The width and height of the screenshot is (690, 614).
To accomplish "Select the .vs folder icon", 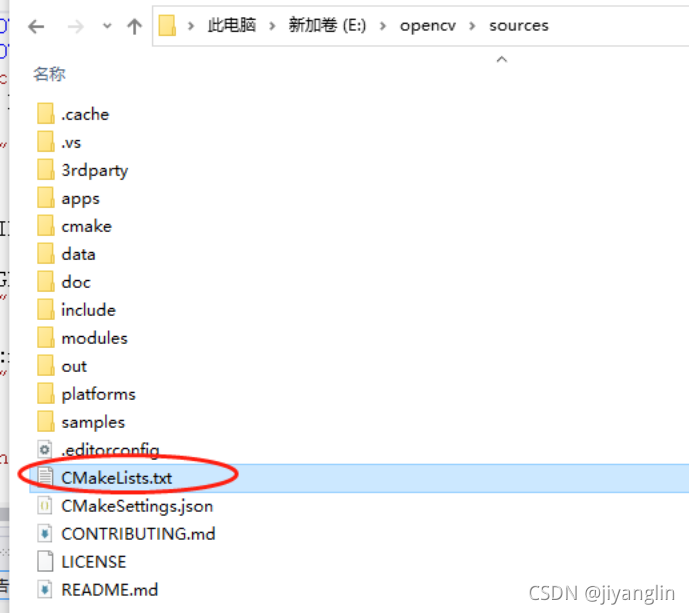I will click(x=46, y=142).
